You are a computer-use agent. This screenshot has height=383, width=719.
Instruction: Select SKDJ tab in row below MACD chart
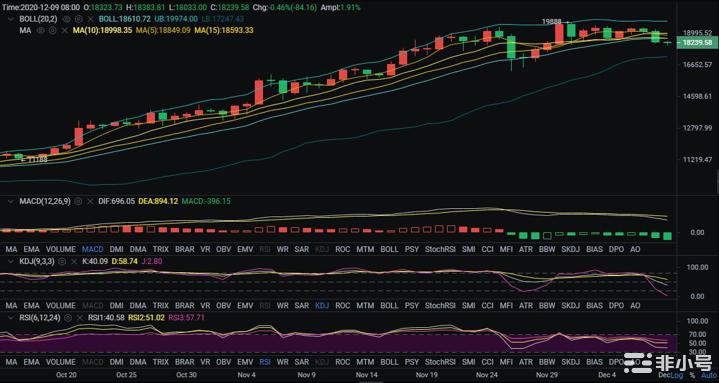tap(571, 250)
